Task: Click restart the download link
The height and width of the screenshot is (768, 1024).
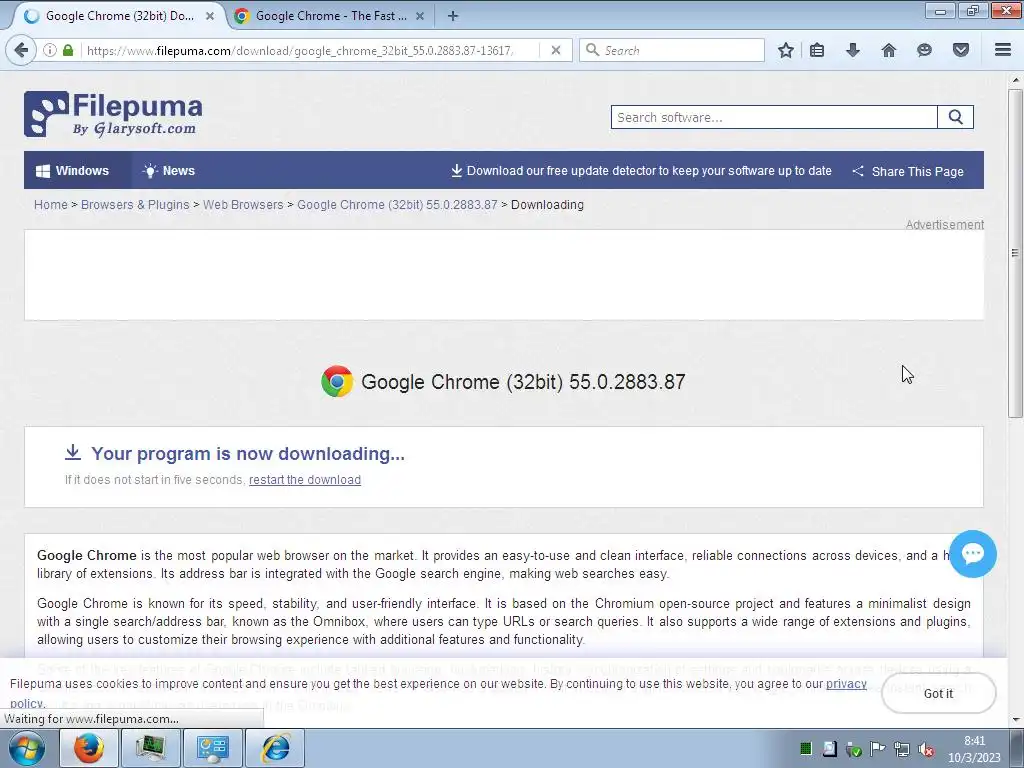Action: click(x=305, y=480)
